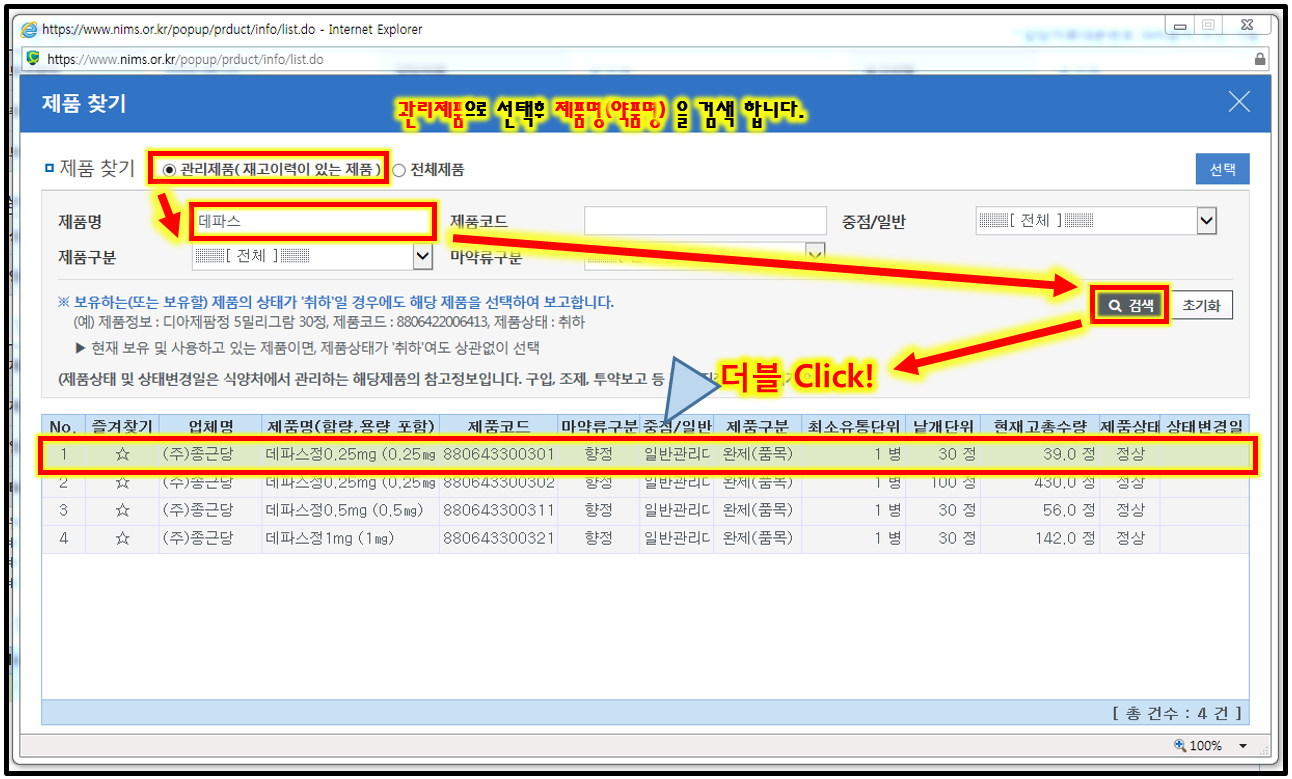This screenshot has height=779, width=1292.
Task: Click the favorite star in row 1
Action: pyautogui.click(x=122, y=454)
